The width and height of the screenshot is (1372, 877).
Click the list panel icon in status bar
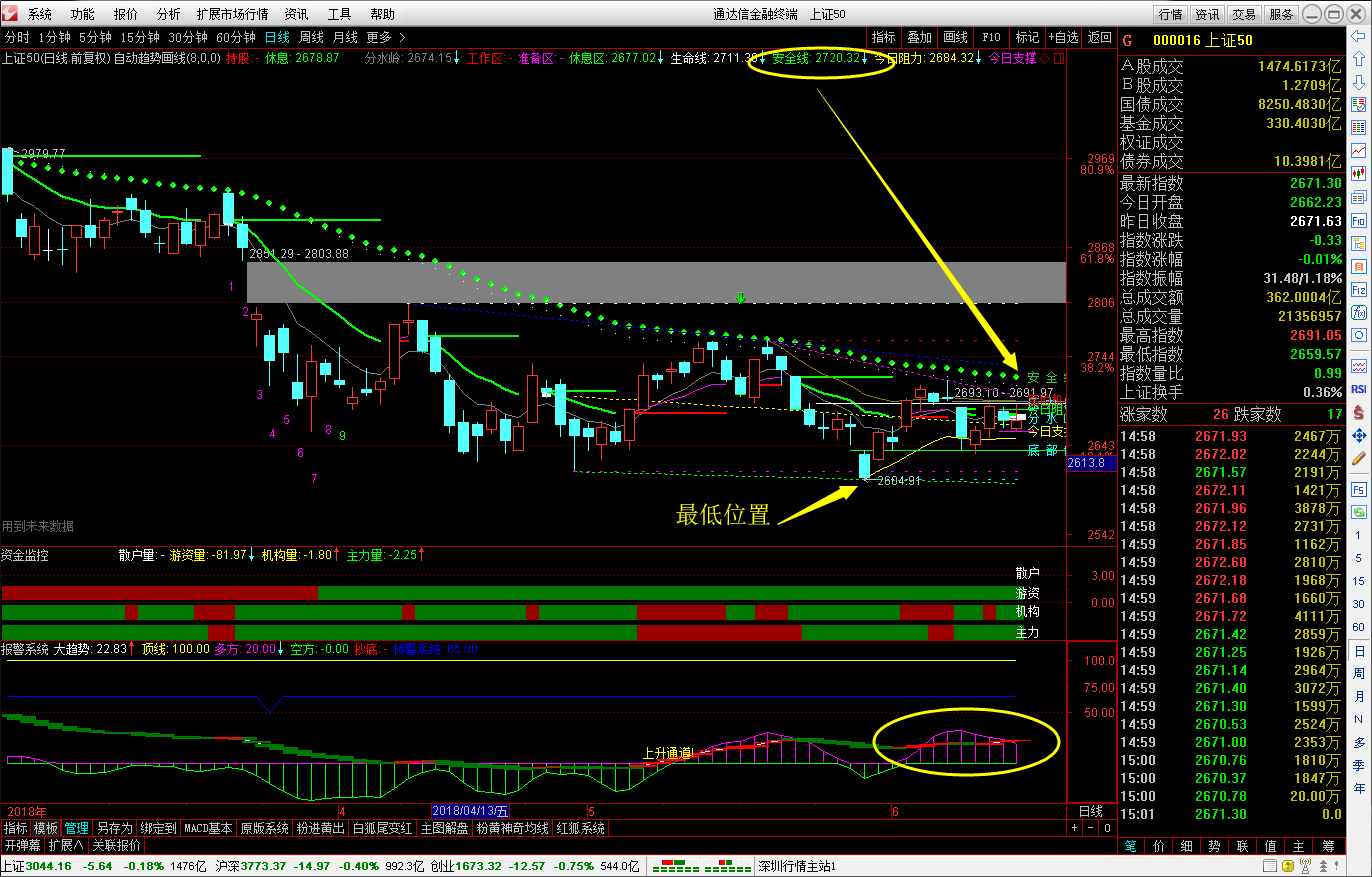[x=1269, y=865]
